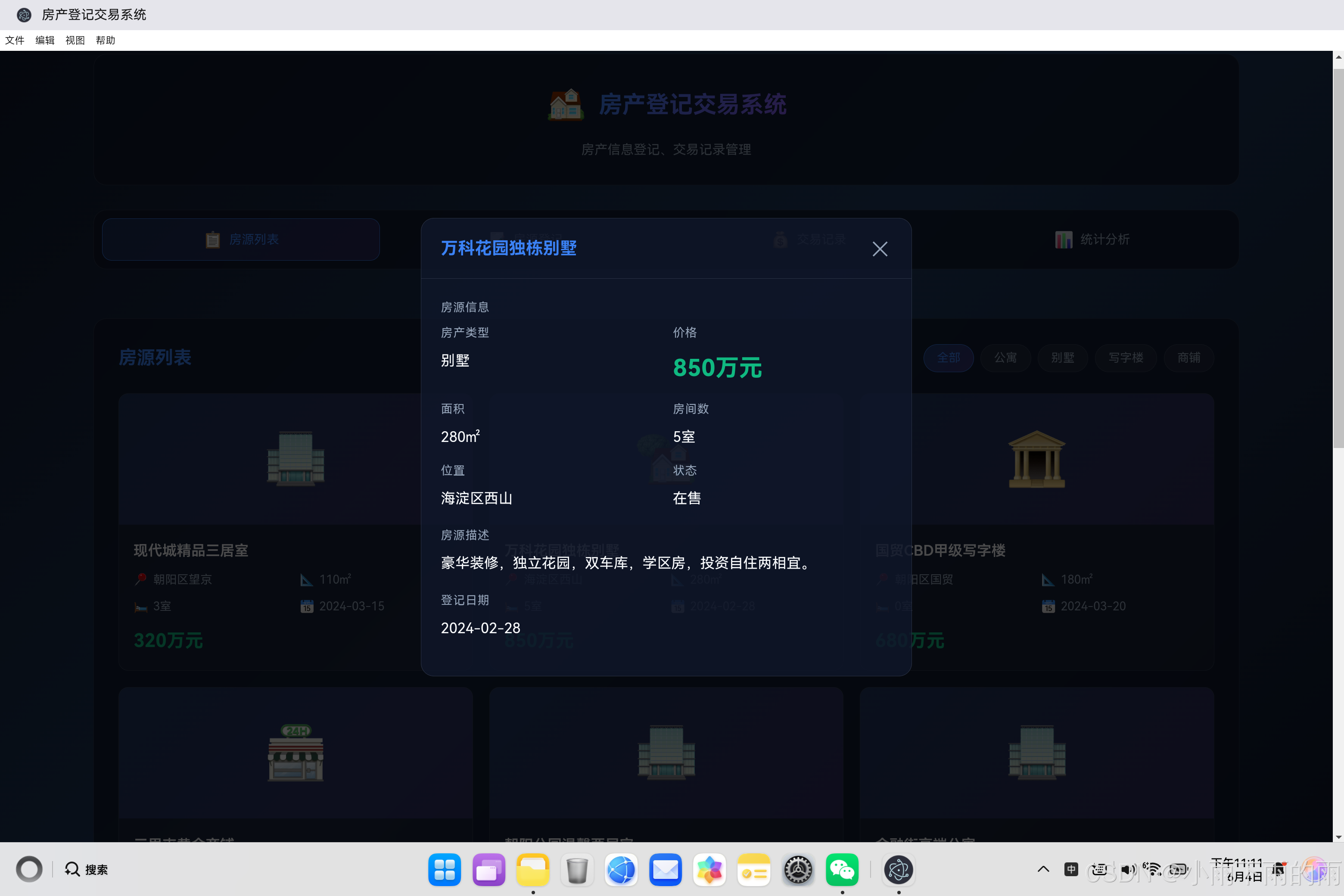Open the mail envelope icon
Viewport: 1344px width, 896px height.
(665, 870)
